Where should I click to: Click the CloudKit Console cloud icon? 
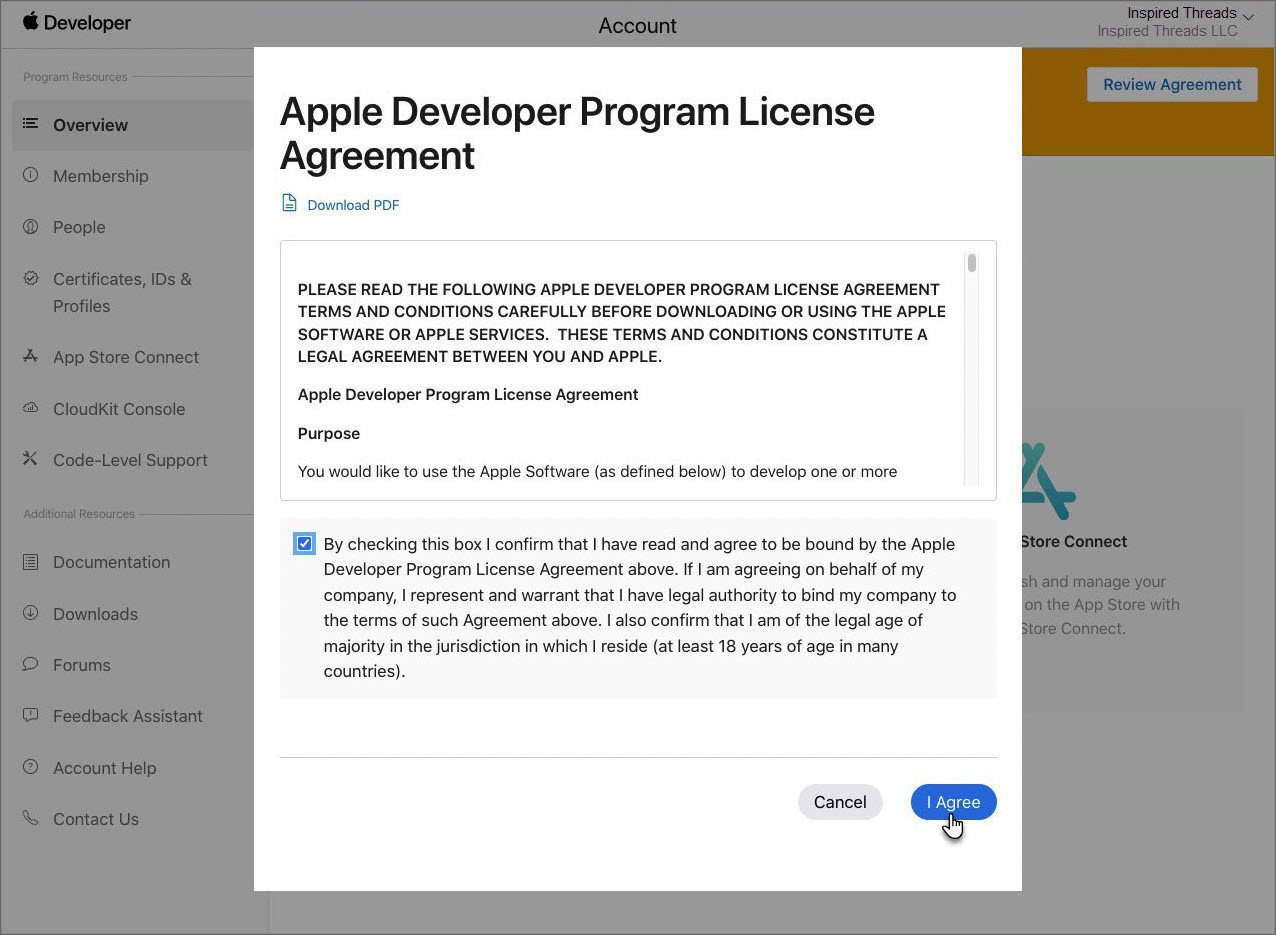[30, 408]
